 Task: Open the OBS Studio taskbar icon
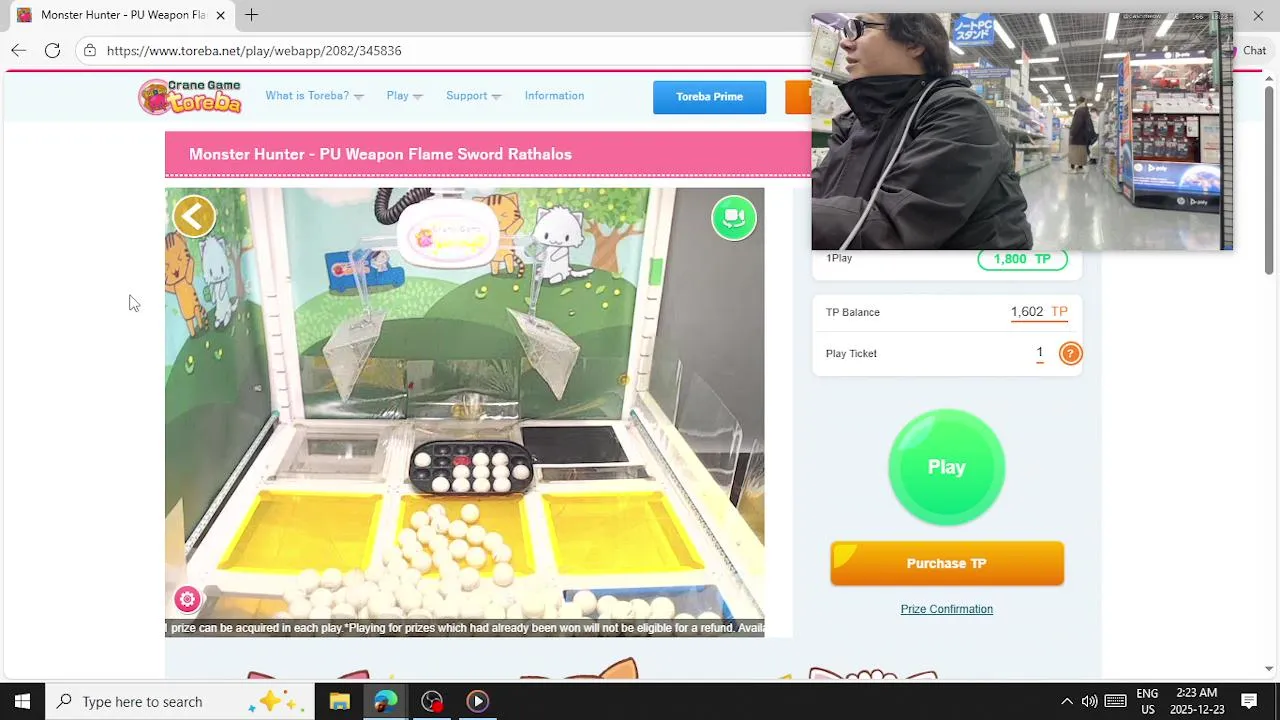432,701
